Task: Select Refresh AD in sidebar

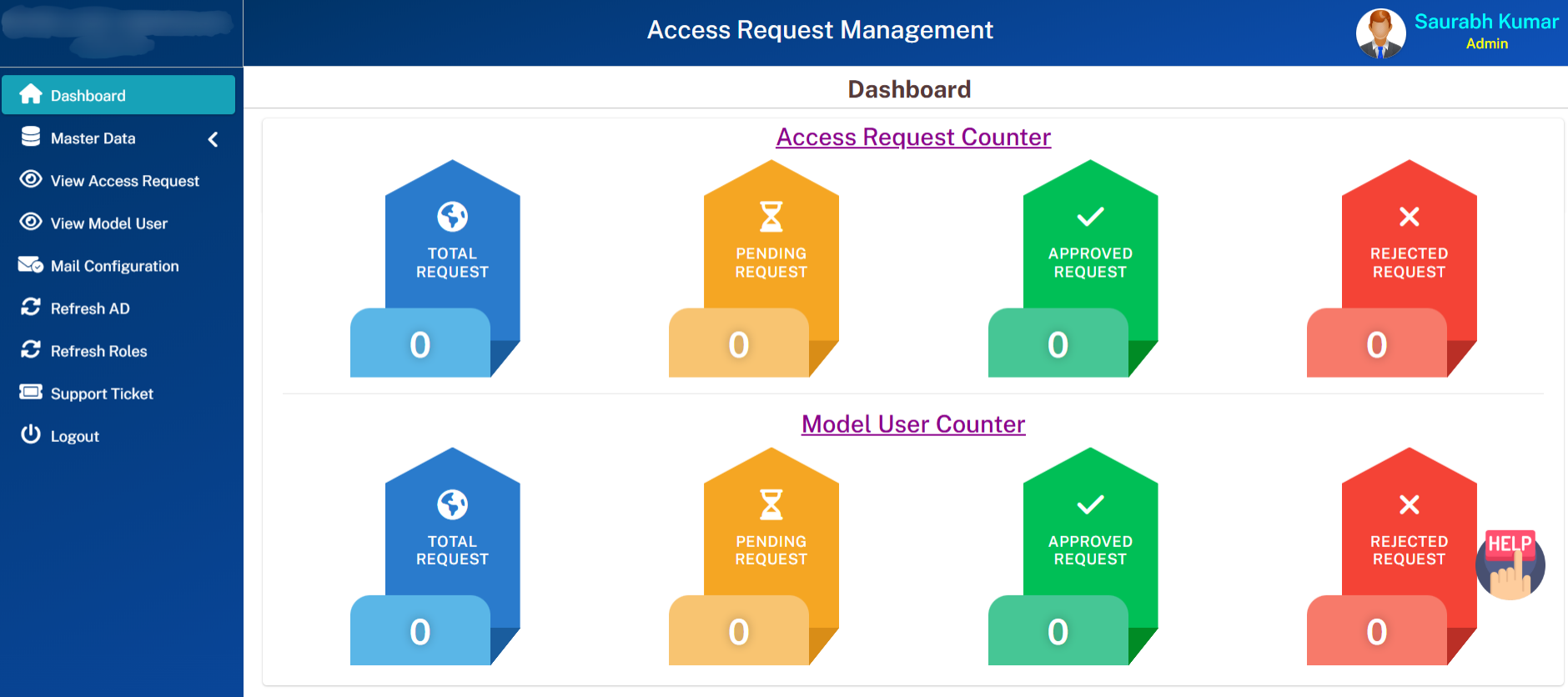Action: tap(118, 308)
